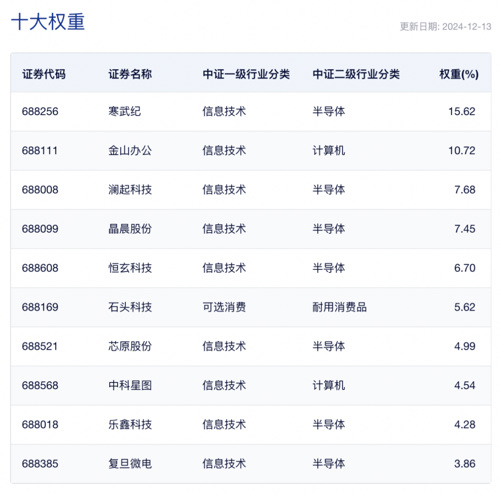Click the 中证一级行业分类 column header
Image resolution: width=500 pixels, height=494 pixels.
[246, 74]
